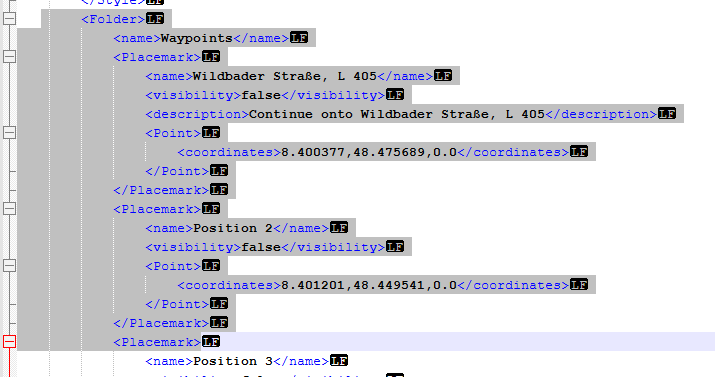Click the LF marker ending the description line
Screen dimensions: 715x377
667,114
